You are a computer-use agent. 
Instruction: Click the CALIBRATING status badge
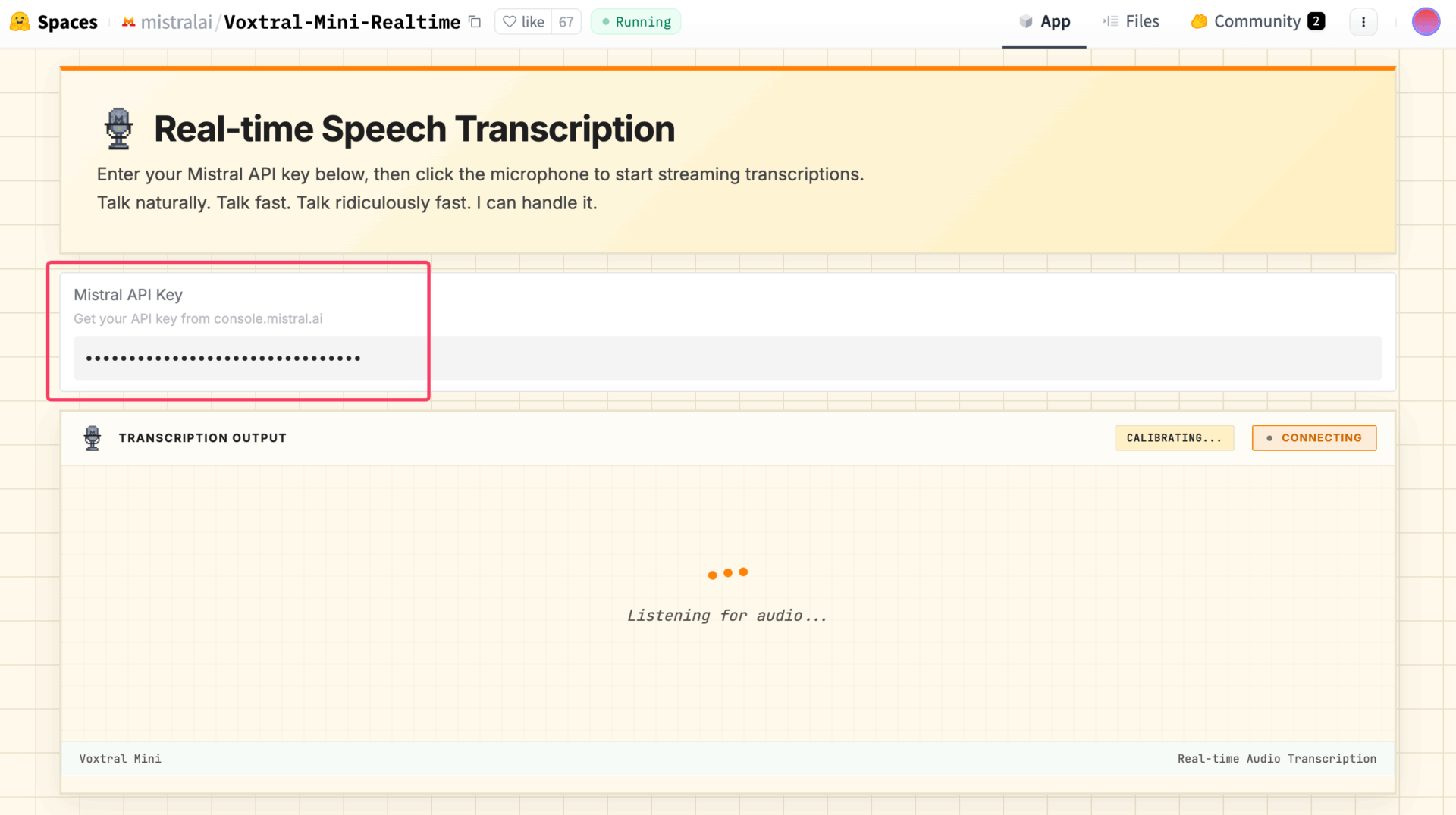click(1173, 438)
